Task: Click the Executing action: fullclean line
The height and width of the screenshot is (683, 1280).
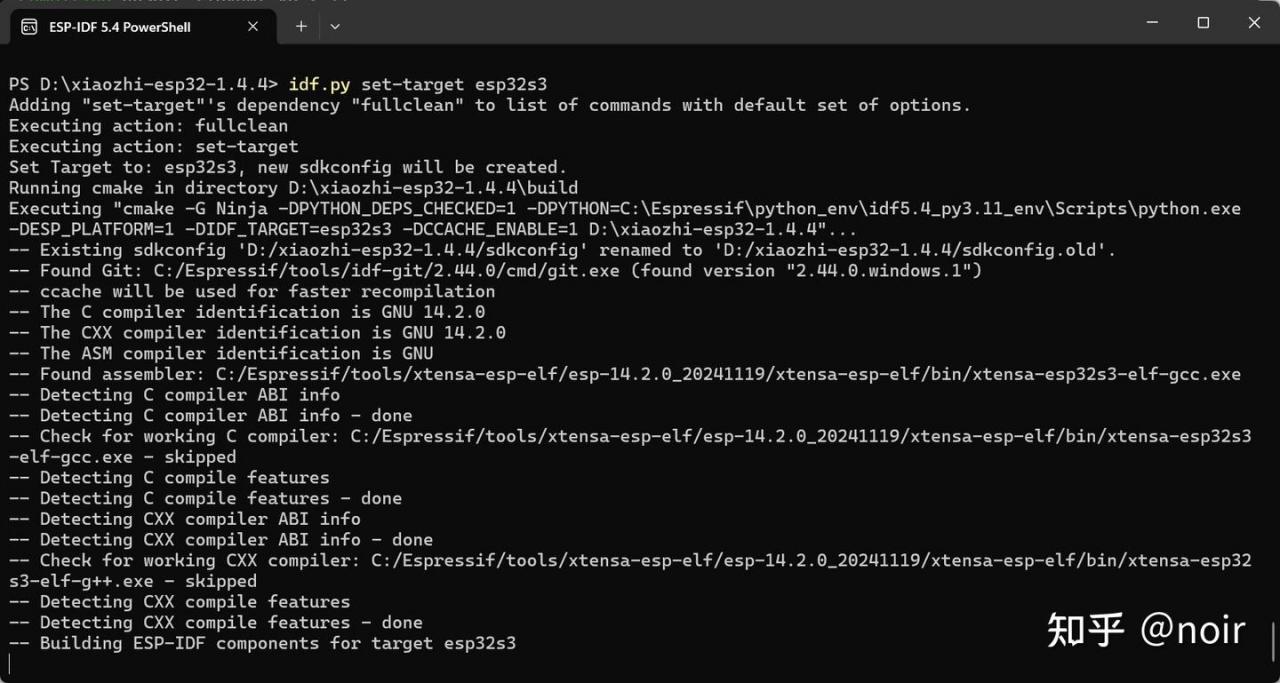Action: pos(148,126)
